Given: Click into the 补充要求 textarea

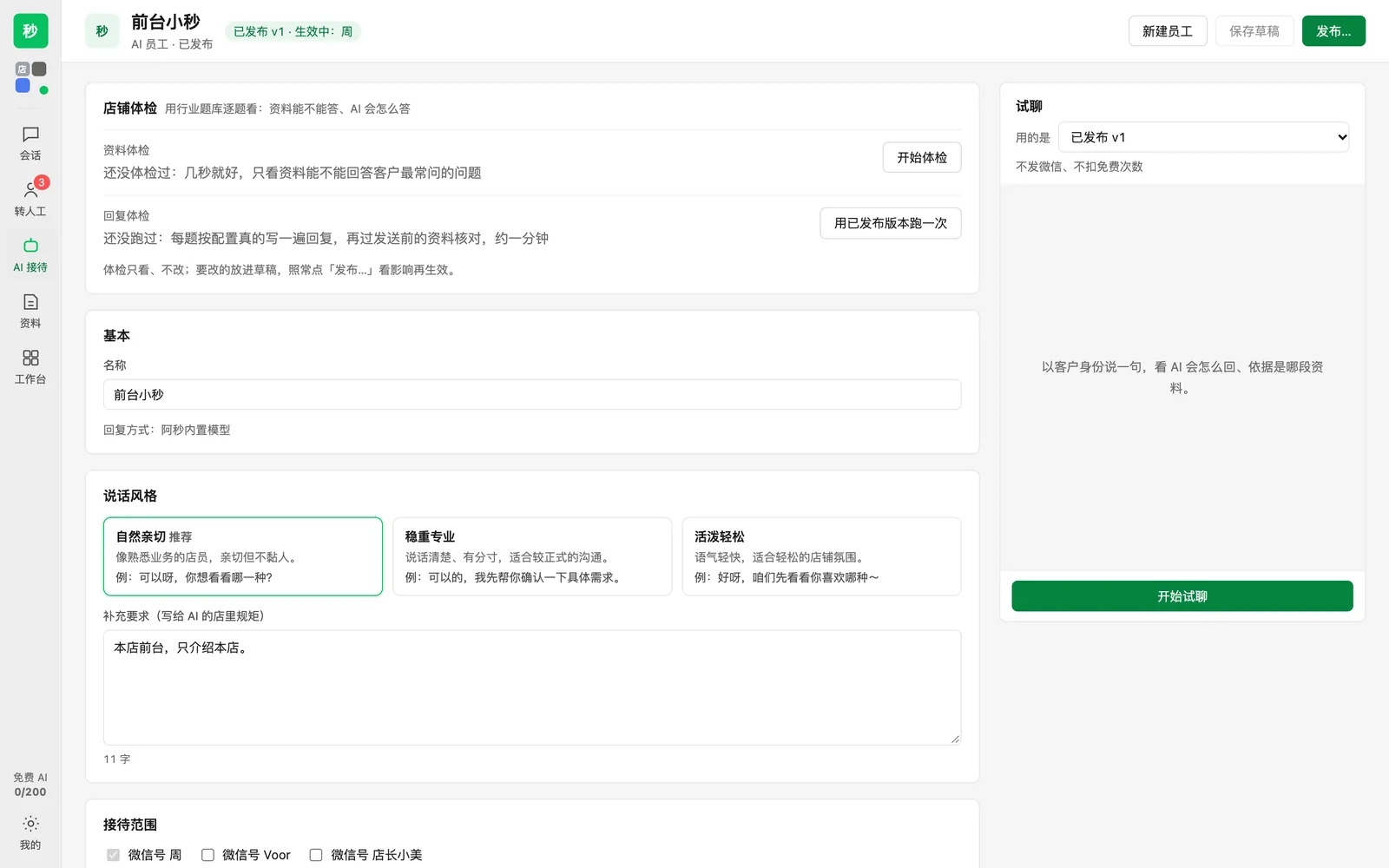Looking at the screenshot, I should [x=532, y=687].
